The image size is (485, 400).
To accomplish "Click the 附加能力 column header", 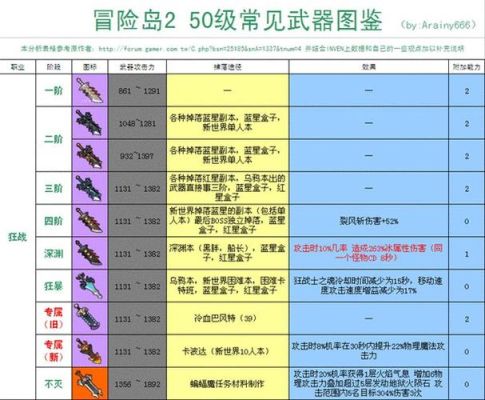I will [466, 67].
